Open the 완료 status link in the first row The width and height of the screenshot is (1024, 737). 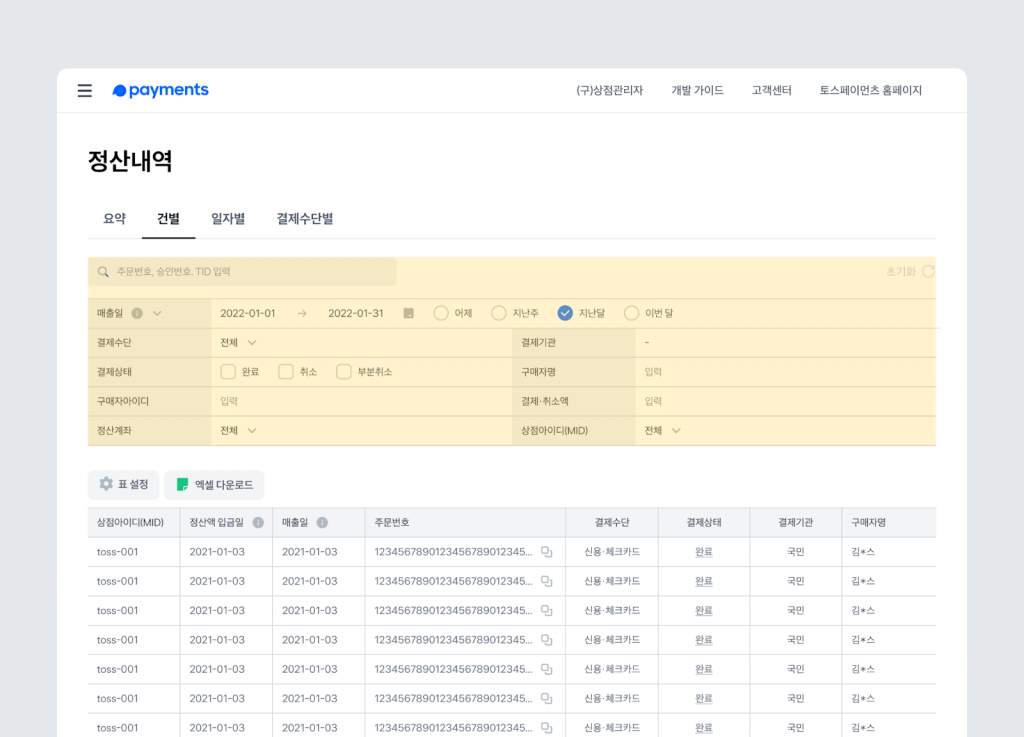tap(703, 552)
